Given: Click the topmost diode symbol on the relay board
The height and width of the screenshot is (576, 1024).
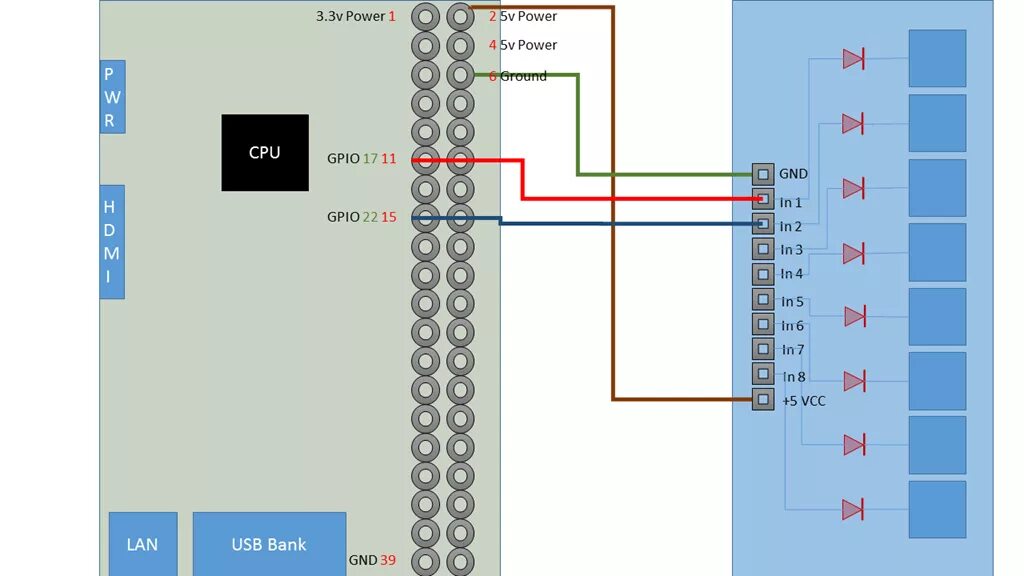Looking at the screenshot, I should point(854,60).
